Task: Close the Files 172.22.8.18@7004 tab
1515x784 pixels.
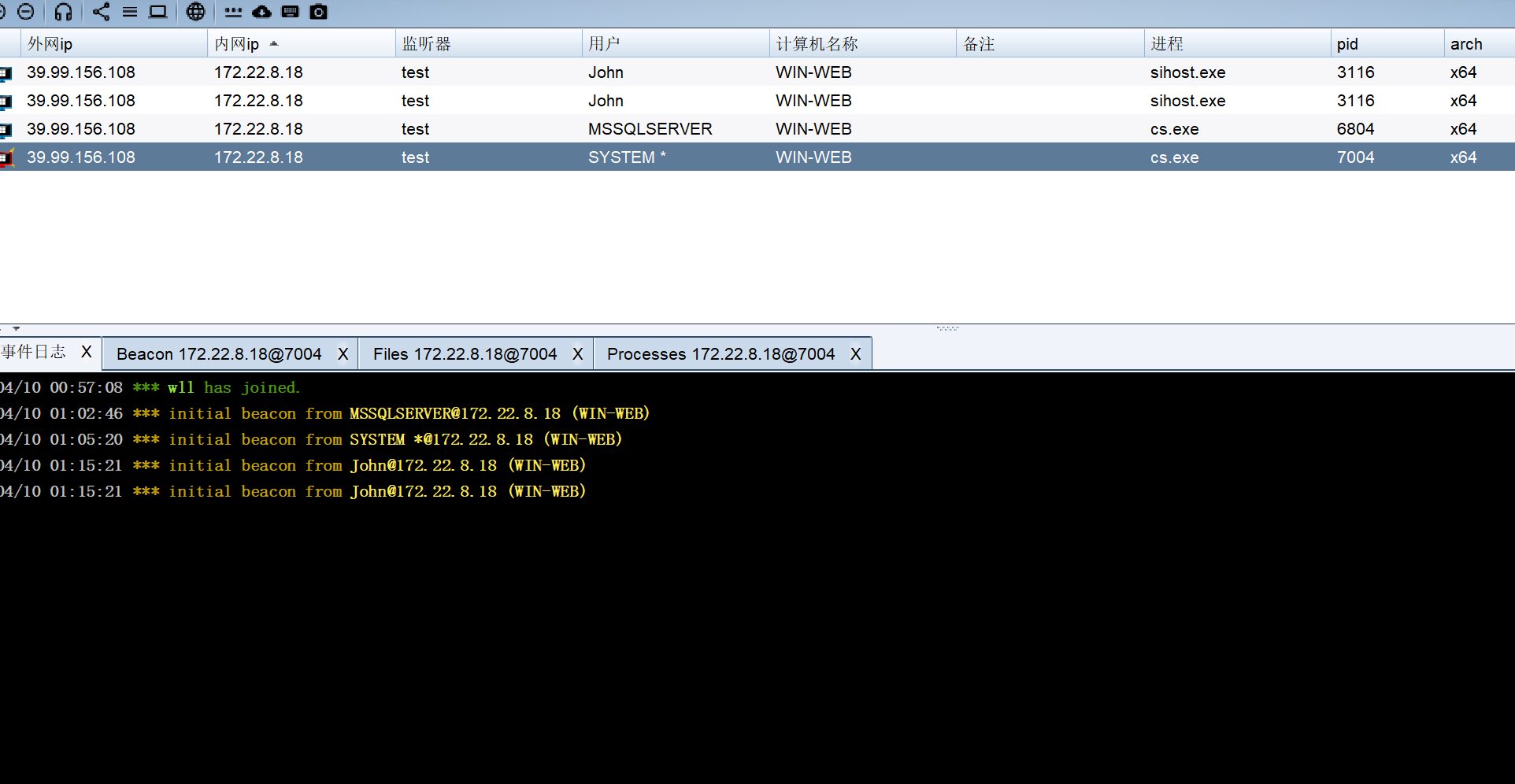Action: (x=577, y=354)
